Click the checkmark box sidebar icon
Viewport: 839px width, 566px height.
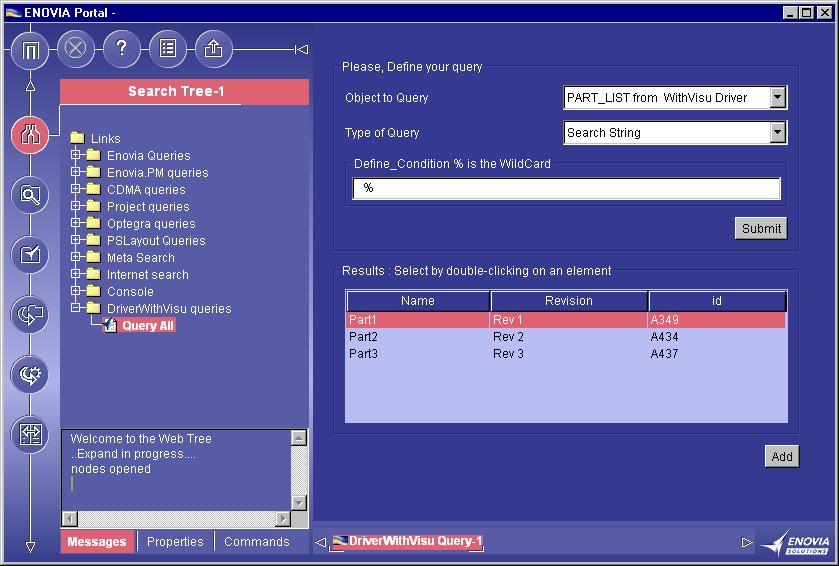[x=30, y=255]
